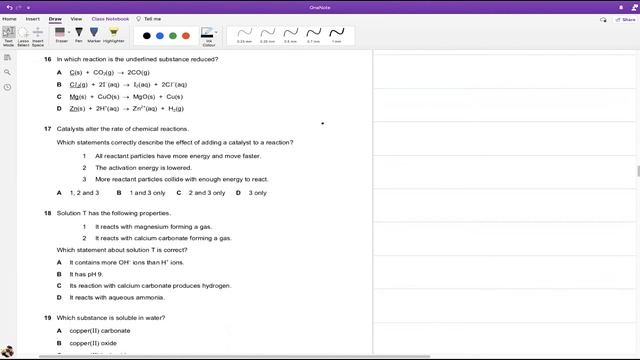This screenshot has height=360, width=640.
Task: Pick the green ink colour
Action: [x=173, y=36]
